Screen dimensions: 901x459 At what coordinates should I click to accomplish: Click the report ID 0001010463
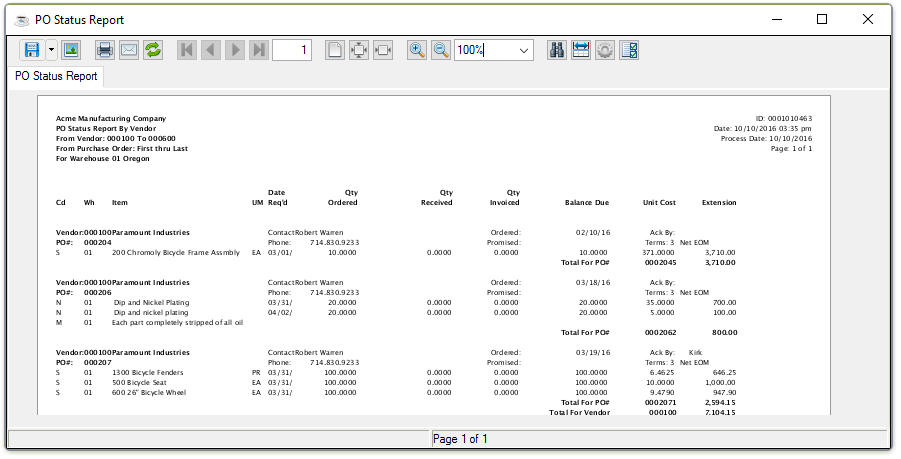pyautogui.click(x=790, y=118)
